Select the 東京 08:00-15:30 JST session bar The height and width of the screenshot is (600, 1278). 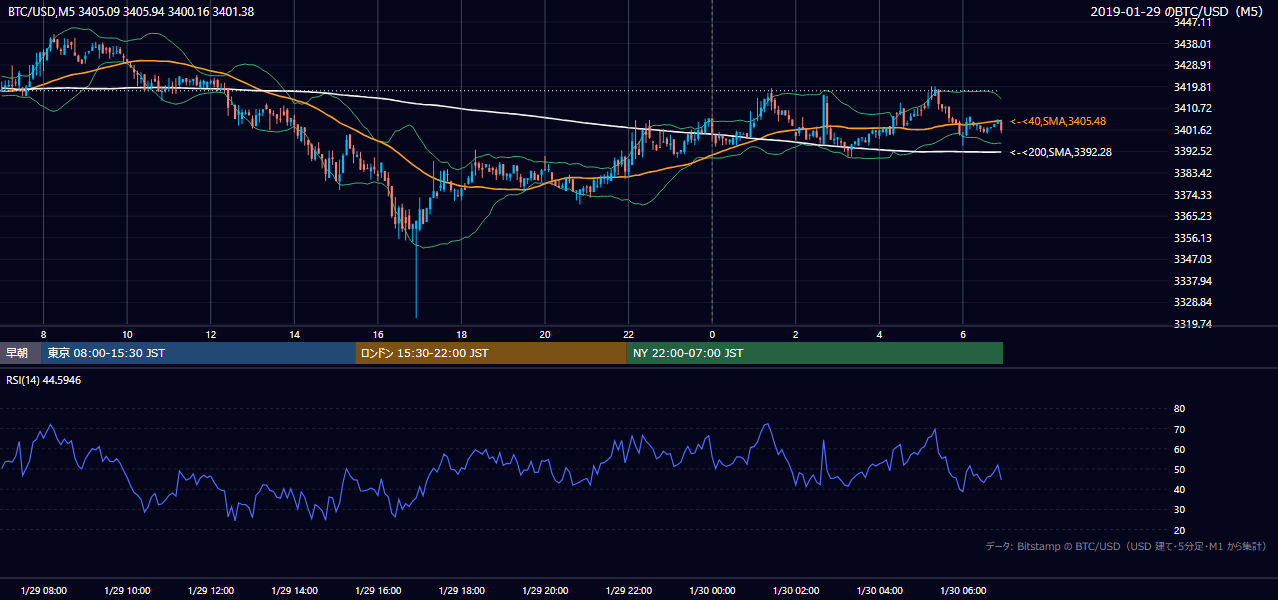(x=199, y=353)
